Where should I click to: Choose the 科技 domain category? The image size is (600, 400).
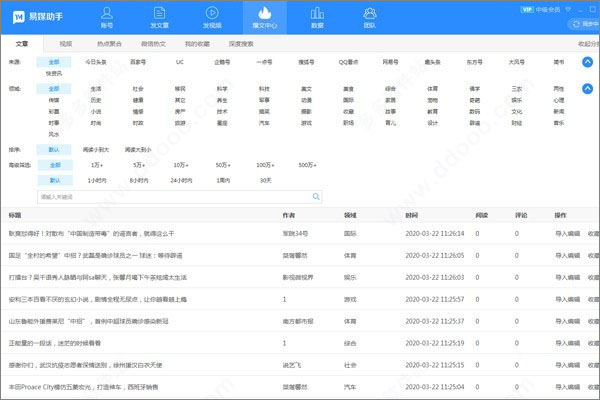(x=222, y=88)
